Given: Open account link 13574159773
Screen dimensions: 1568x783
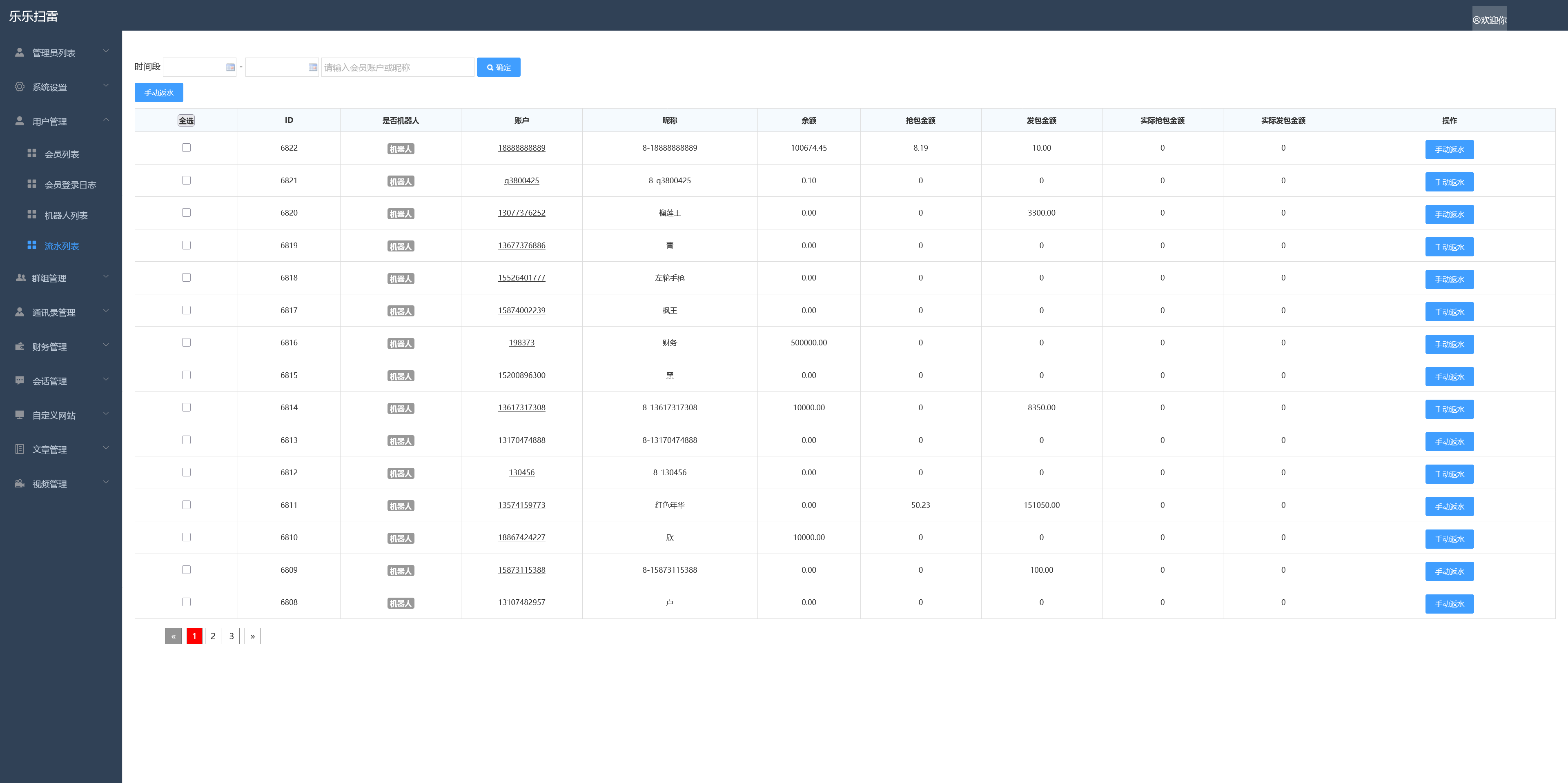Looking at the screenshot, I should [x=521, y=505].
